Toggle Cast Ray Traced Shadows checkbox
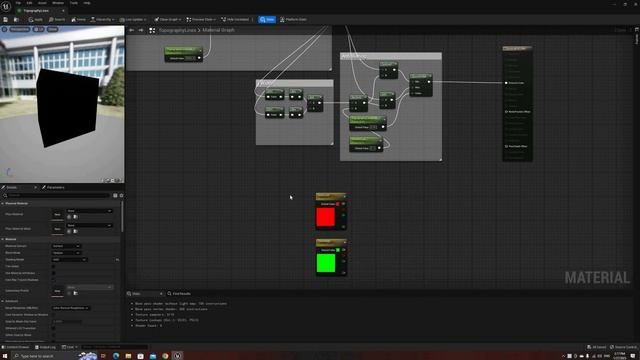This screenshot has height=360, width=640. [53, 280]
